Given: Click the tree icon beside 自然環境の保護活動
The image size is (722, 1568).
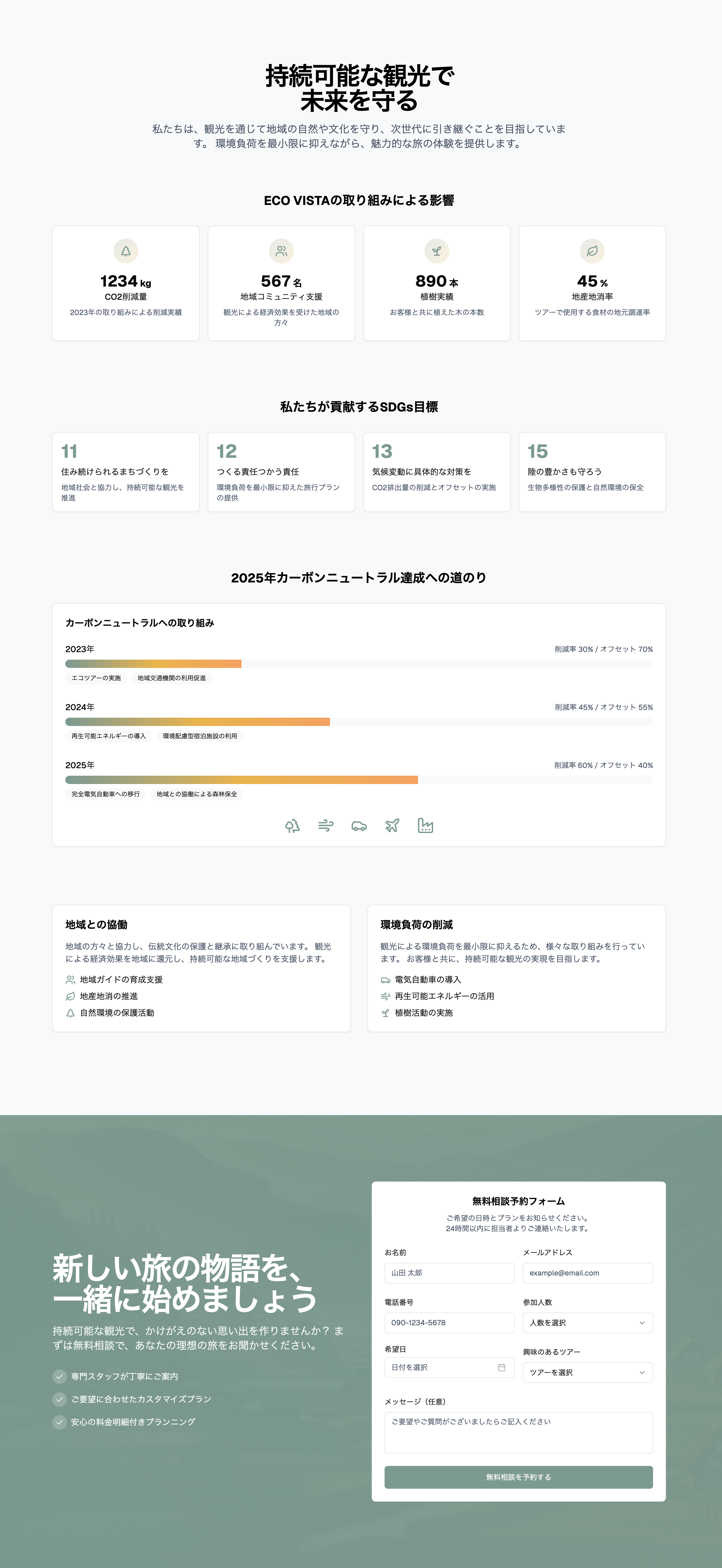Looking at the screenshot, I should coord(70,1013).
